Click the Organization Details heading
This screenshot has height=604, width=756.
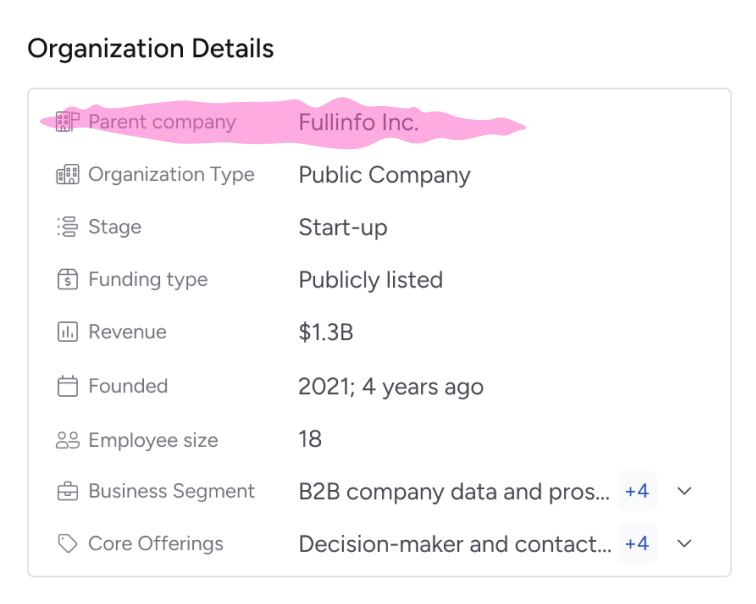pyautogui.click(x=150, y=48)
